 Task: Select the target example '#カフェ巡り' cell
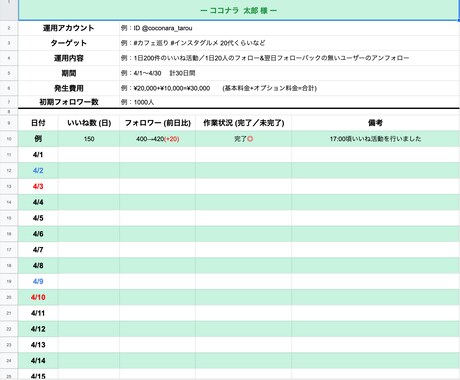click(289, 43)
